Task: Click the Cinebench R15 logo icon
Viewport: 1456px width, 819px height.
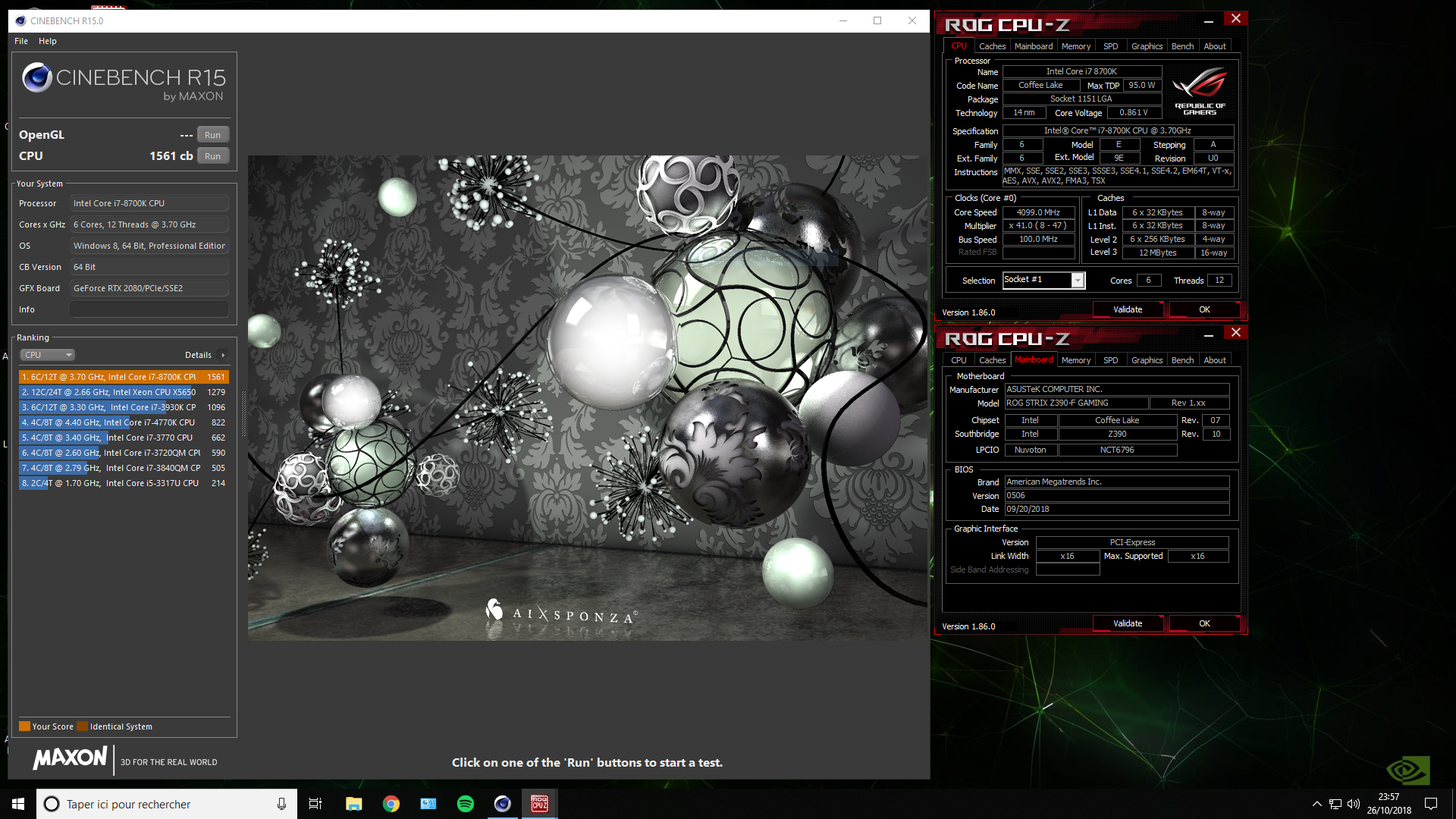Action: [36, 77]
